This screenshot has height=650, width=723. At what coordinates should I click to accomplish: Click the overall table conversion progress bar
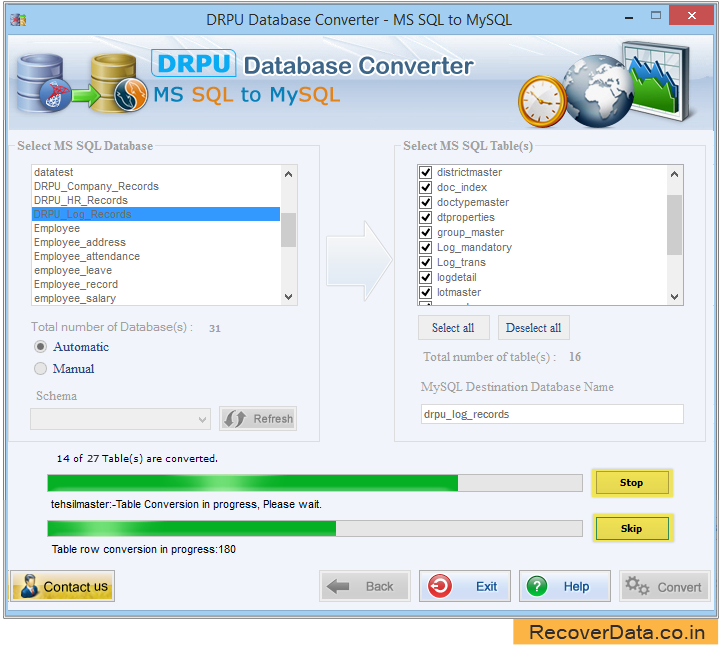(315, 483)
